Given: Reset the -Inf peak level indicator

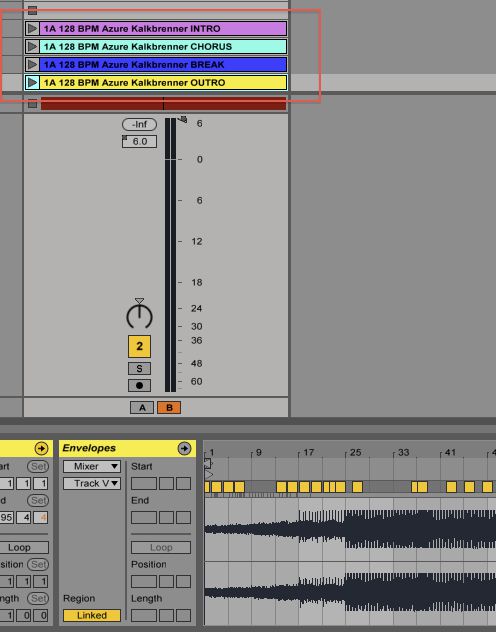Looking at the screenshot, I should pyautogui.click(x=139, y=124).
